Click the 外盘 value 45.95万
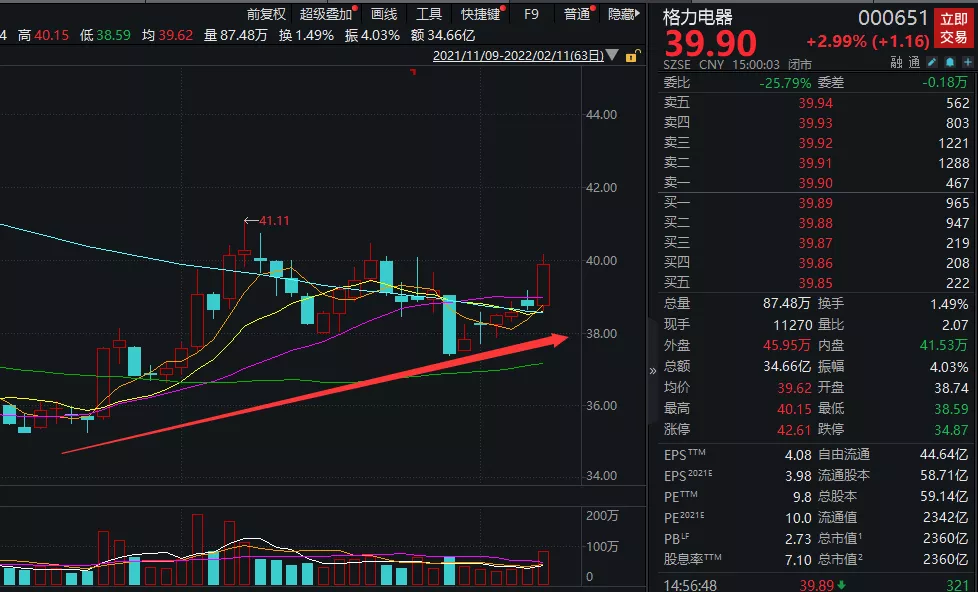 pyautogui.click(x=787, y=345)
